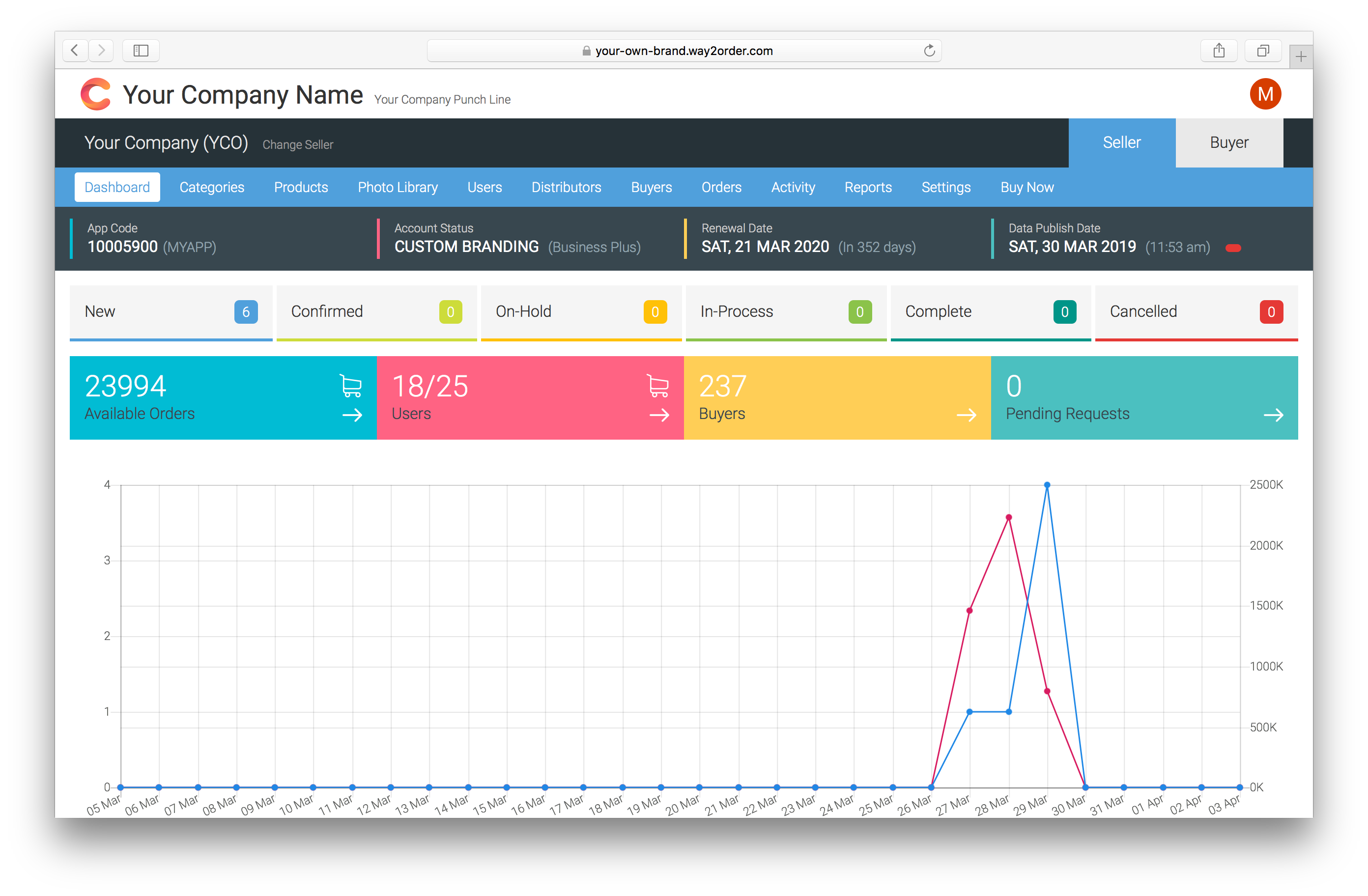1368x896 pixels.
Task: Select the Dashboard tab
Action: (x=116, y=187)
